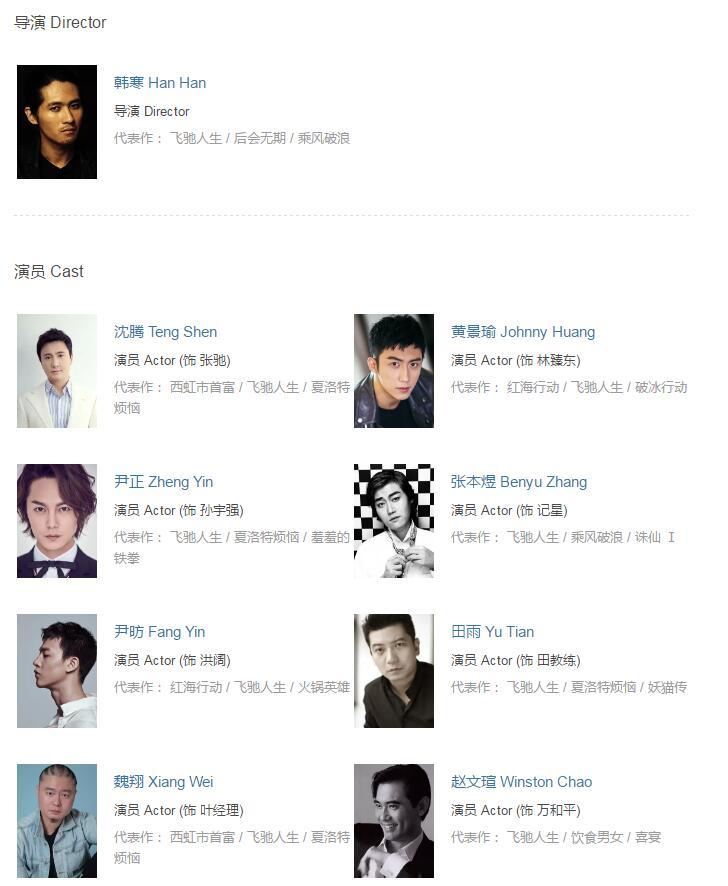Screen dimensions: 728x886
Task: Click 导演 Director section heading
Action: pos(60,23)
